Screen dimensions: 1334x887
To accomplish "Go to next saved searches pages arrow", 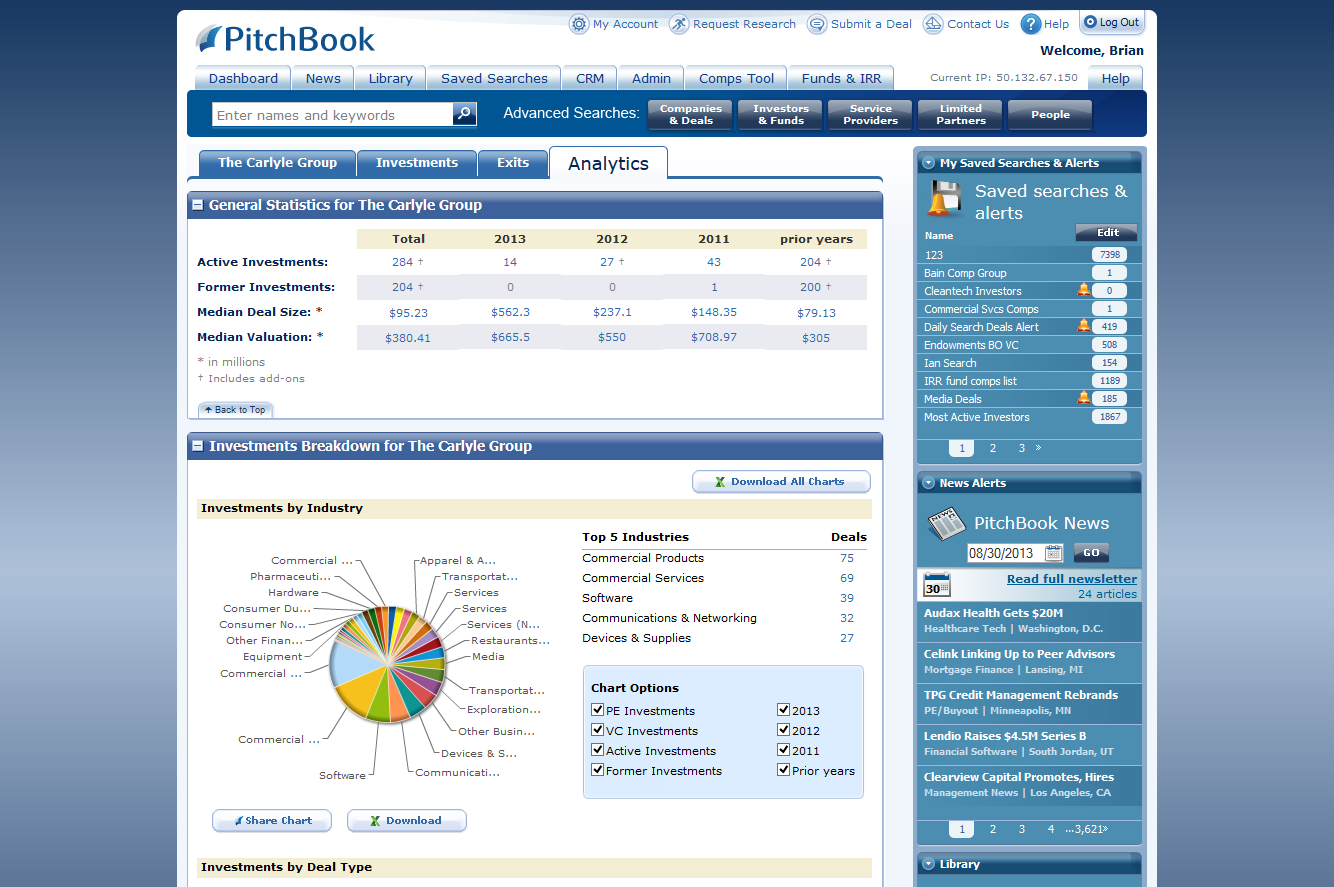I will [x=1038, y=448].
